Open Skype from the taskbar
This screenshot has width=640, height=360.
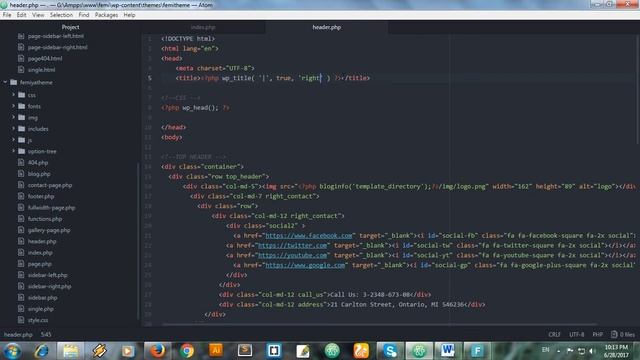coord(390,351)
